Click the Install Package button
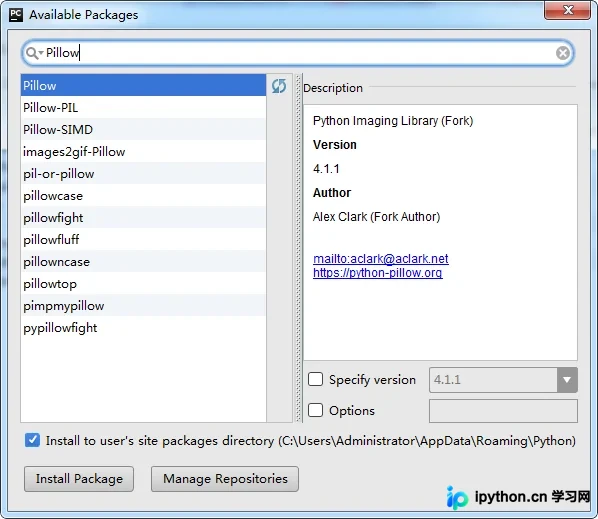The width and height of the screenshot is (598, 519). click(x=79, y=479)
